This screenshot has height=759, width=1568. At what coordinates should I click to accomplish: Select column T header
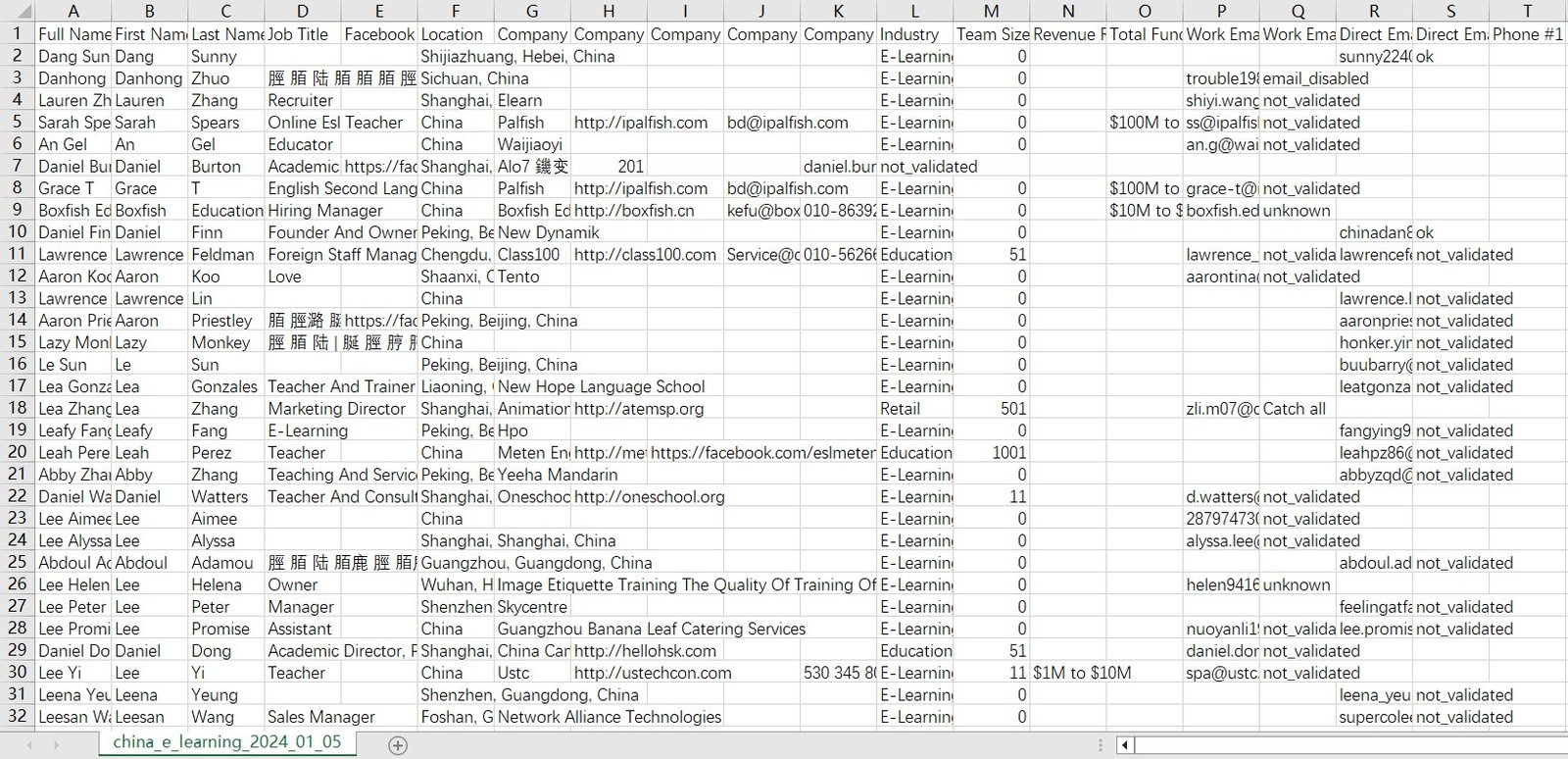(x=1528, y=11)
